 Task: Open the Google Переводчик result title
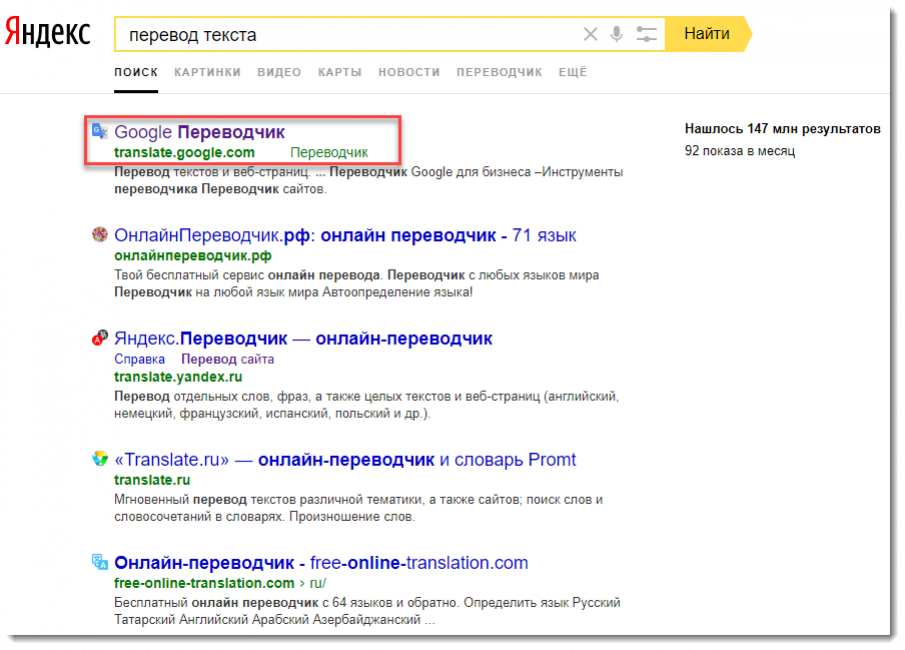[200, 132]
